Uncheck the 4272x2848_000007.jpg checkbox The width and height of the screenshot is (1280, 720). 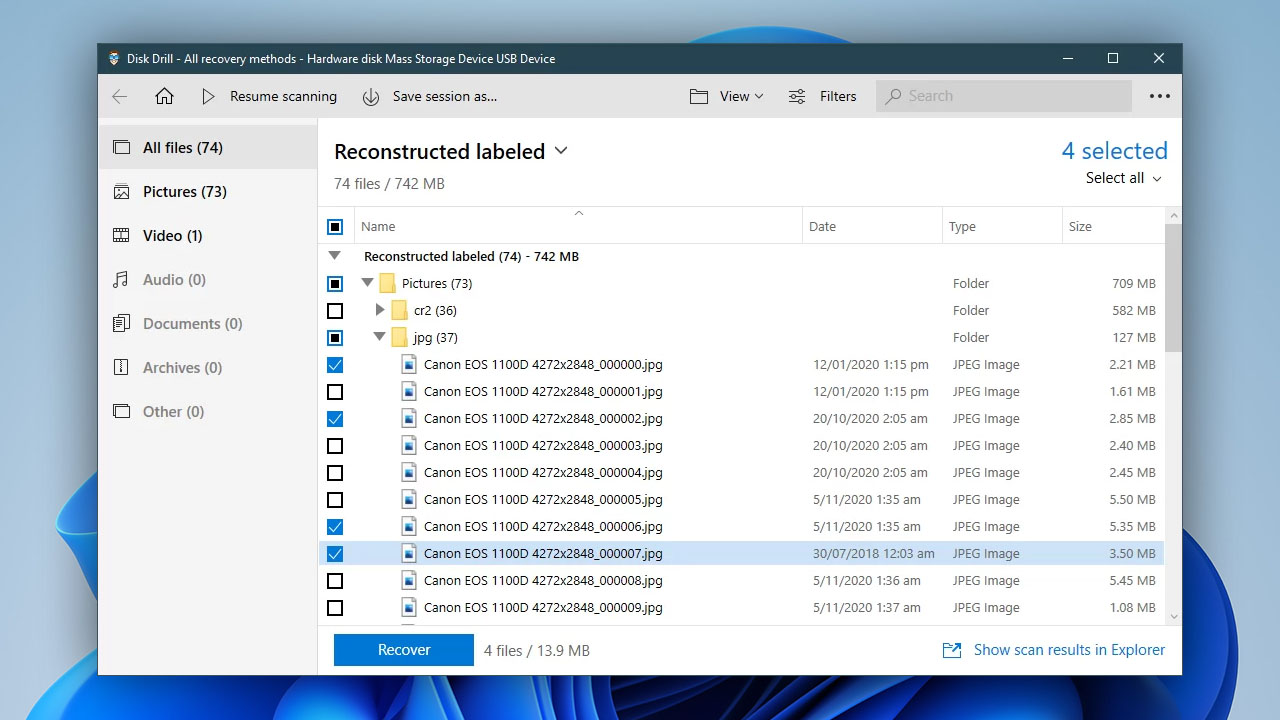pos(335,554)
